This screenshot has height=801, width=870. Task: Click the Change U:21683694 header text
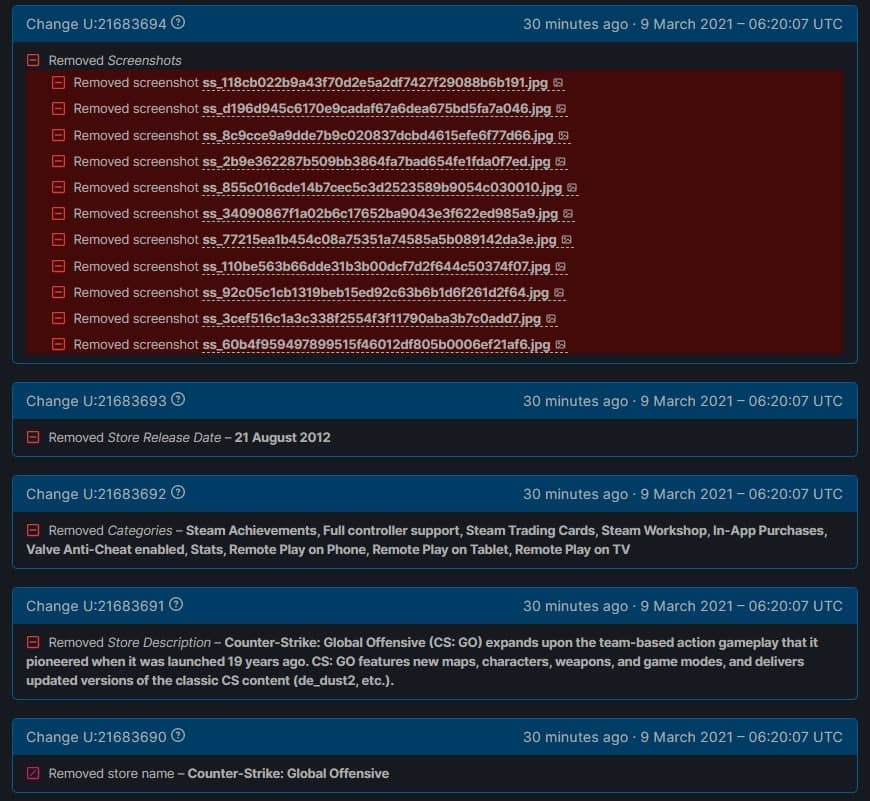pyautogui.click(x=96, y=24)
